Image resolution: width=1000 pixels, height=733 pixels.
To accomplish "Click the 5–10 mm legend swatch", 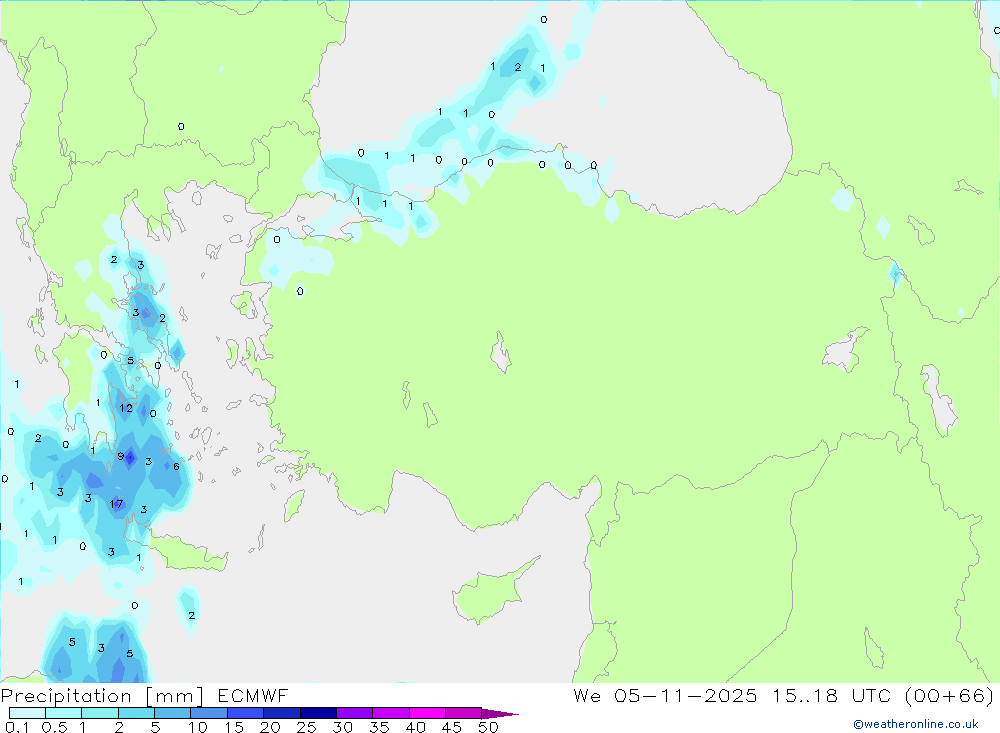I will point(173,713).
